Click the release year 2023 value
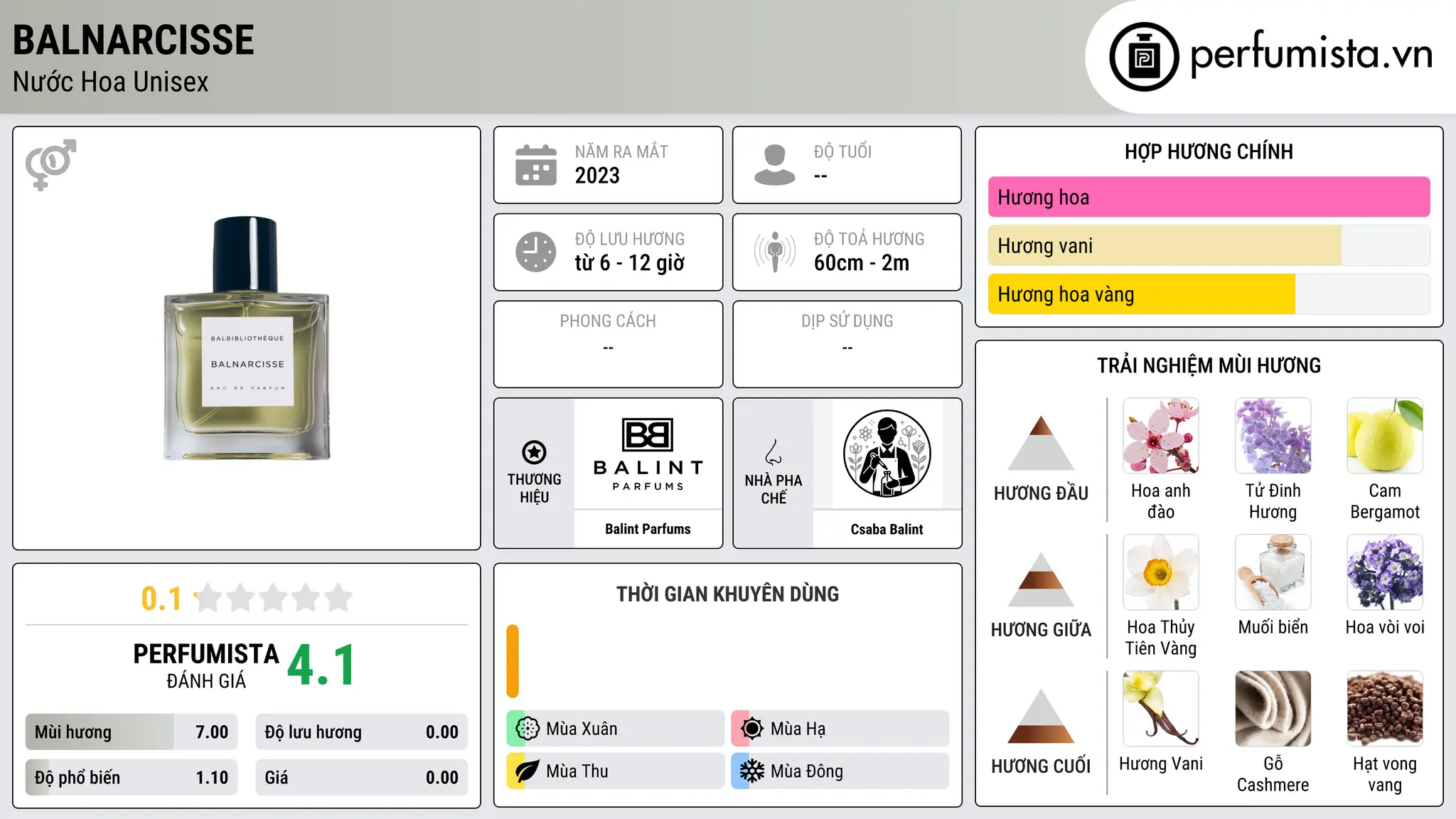Viewport: 1456px width, 819px height. tap(597, 176)
